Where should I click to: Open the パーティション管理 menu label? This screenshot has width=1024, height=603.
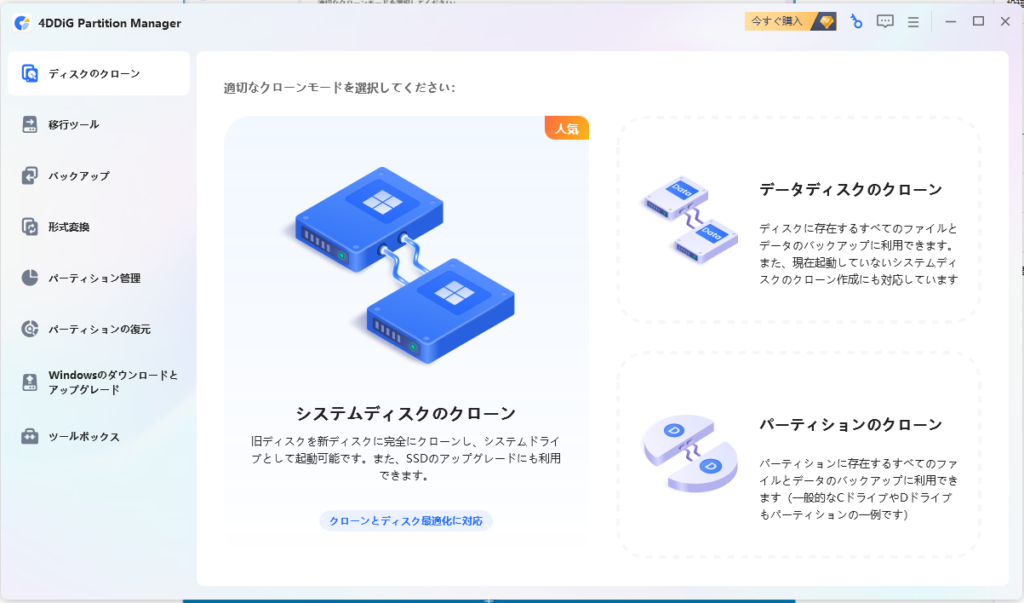click(94, 278)
